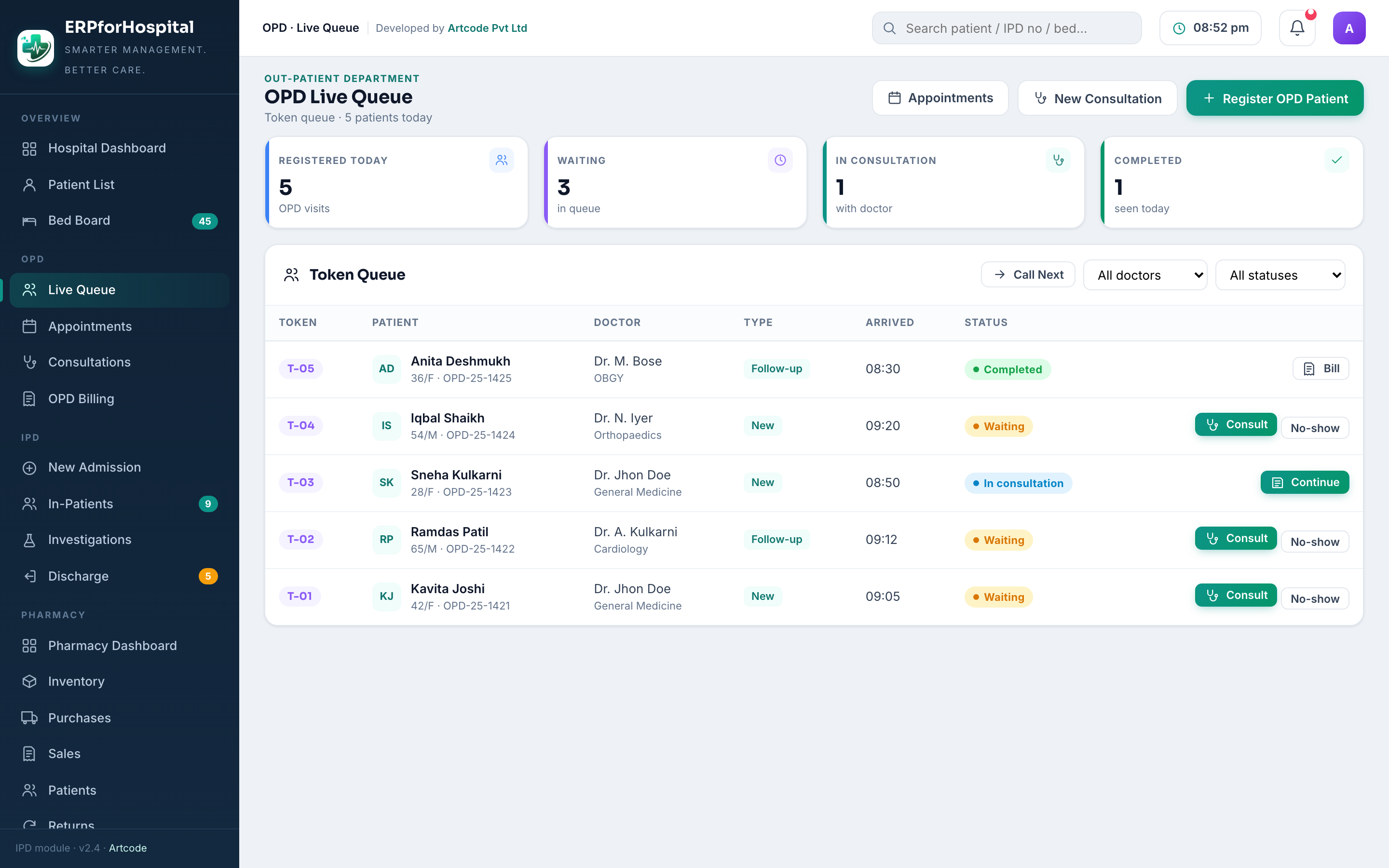
Task: Expand the All statuses filter dropdown
Action: click(x=1280, y=275)
